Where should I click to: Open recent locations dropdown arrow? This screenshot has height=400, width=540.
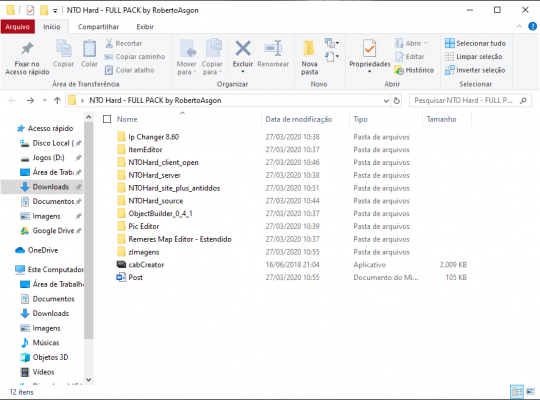(x=44, y=101)
